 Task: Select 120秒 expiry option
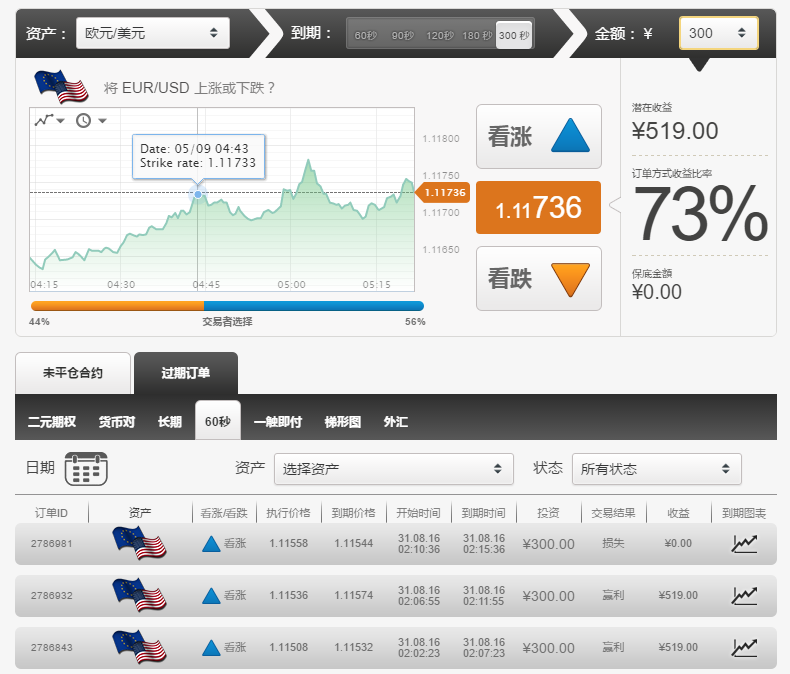440,35
